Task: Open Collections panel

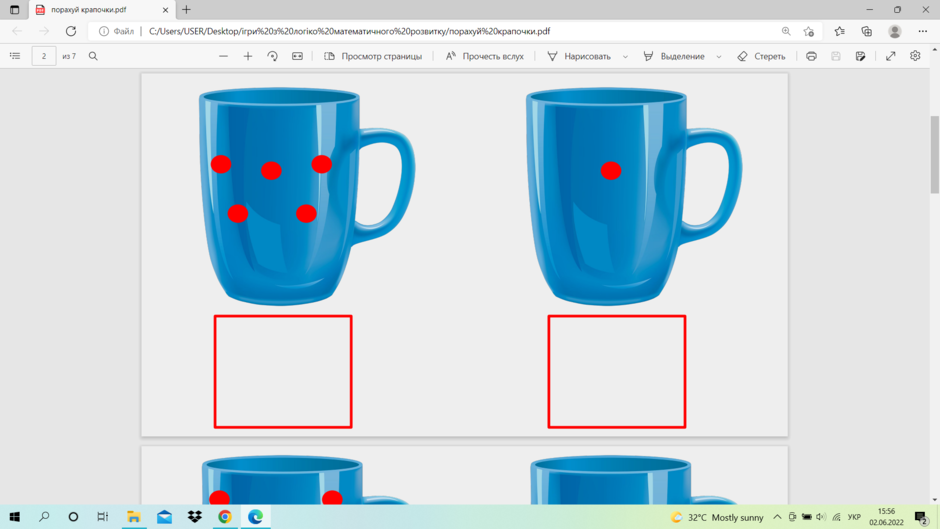Action: point(867,31)
